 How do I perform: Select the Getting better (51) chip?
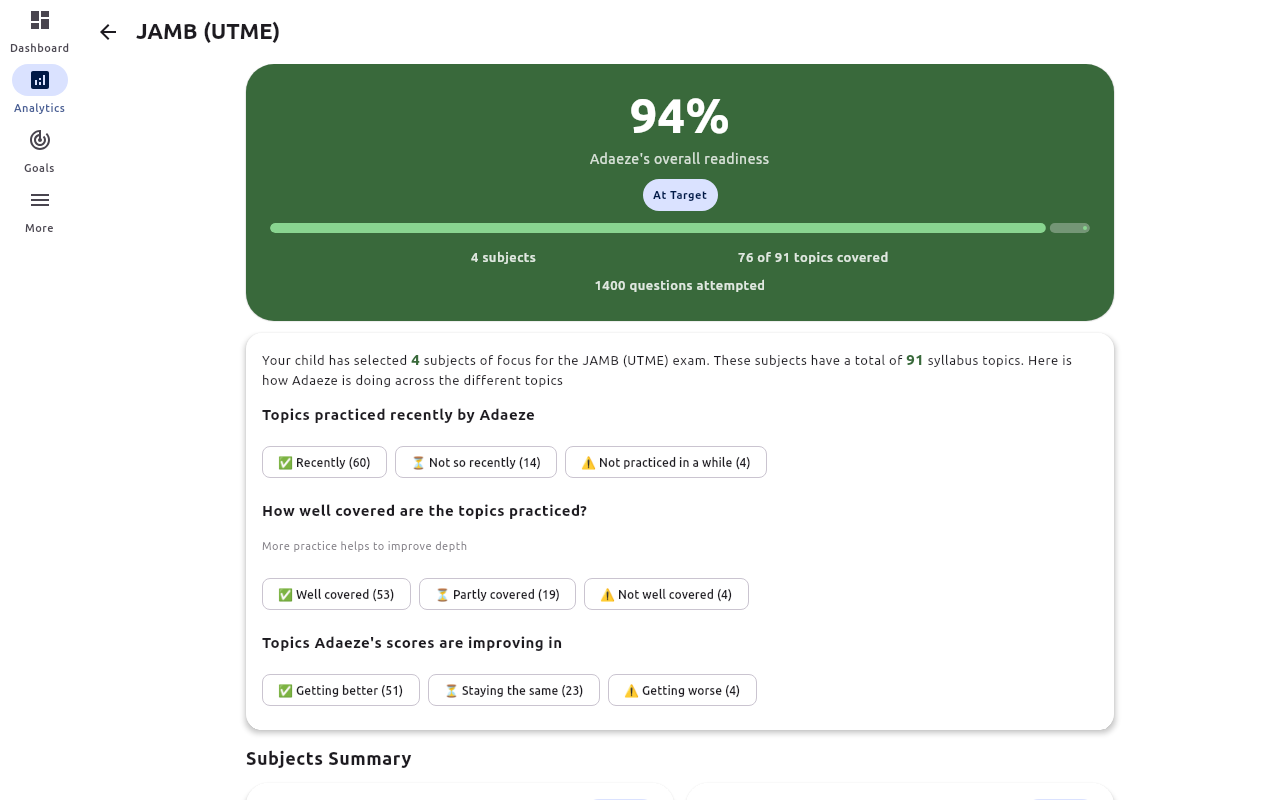(x=341, y=690)
